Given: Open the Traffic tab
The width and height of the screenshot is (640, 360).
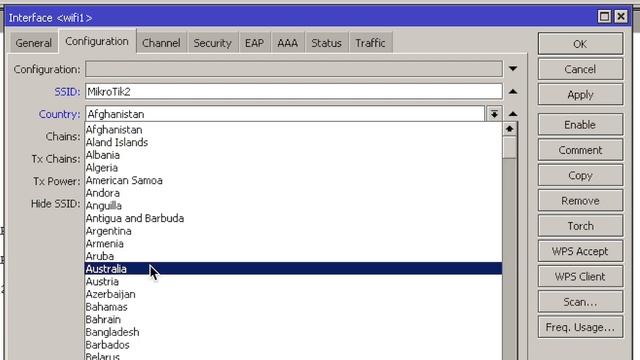Looking at the screenshot, I should click(370, 43).
